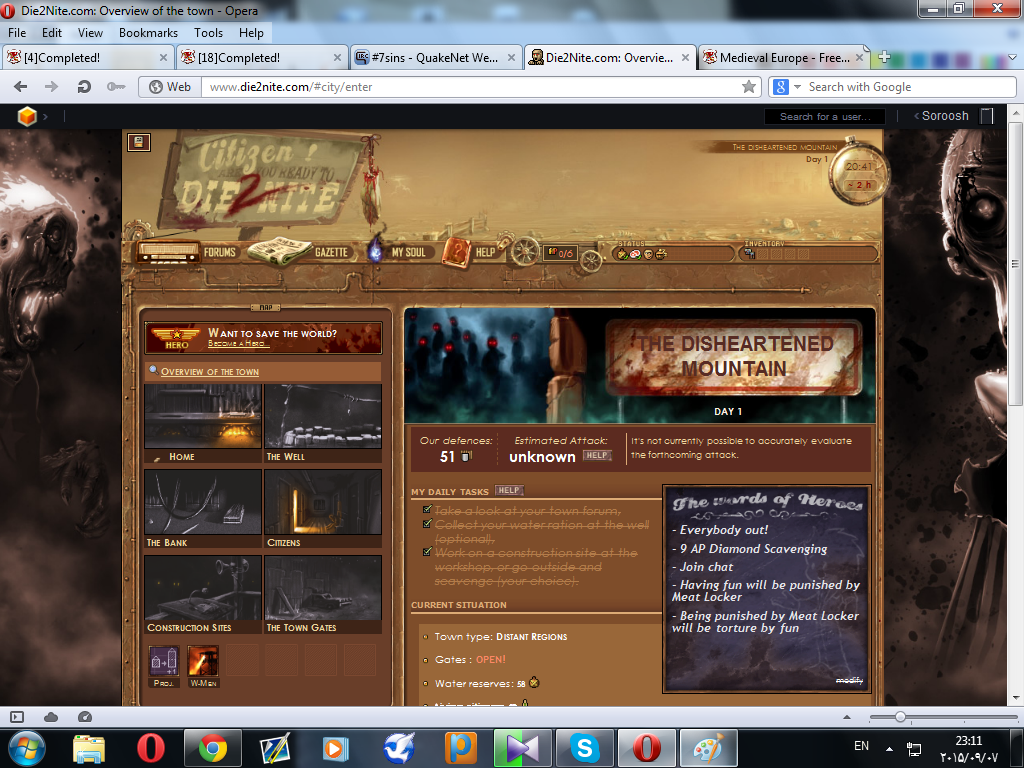Open Skype from the taskbar
The width and height of the screenshot is (1024, 768).
coord(584,748)
